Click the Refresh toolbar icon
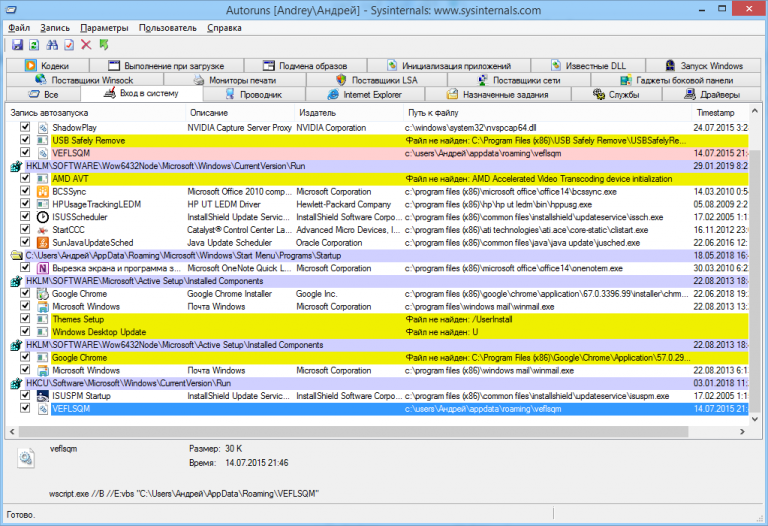 (34, 45)
